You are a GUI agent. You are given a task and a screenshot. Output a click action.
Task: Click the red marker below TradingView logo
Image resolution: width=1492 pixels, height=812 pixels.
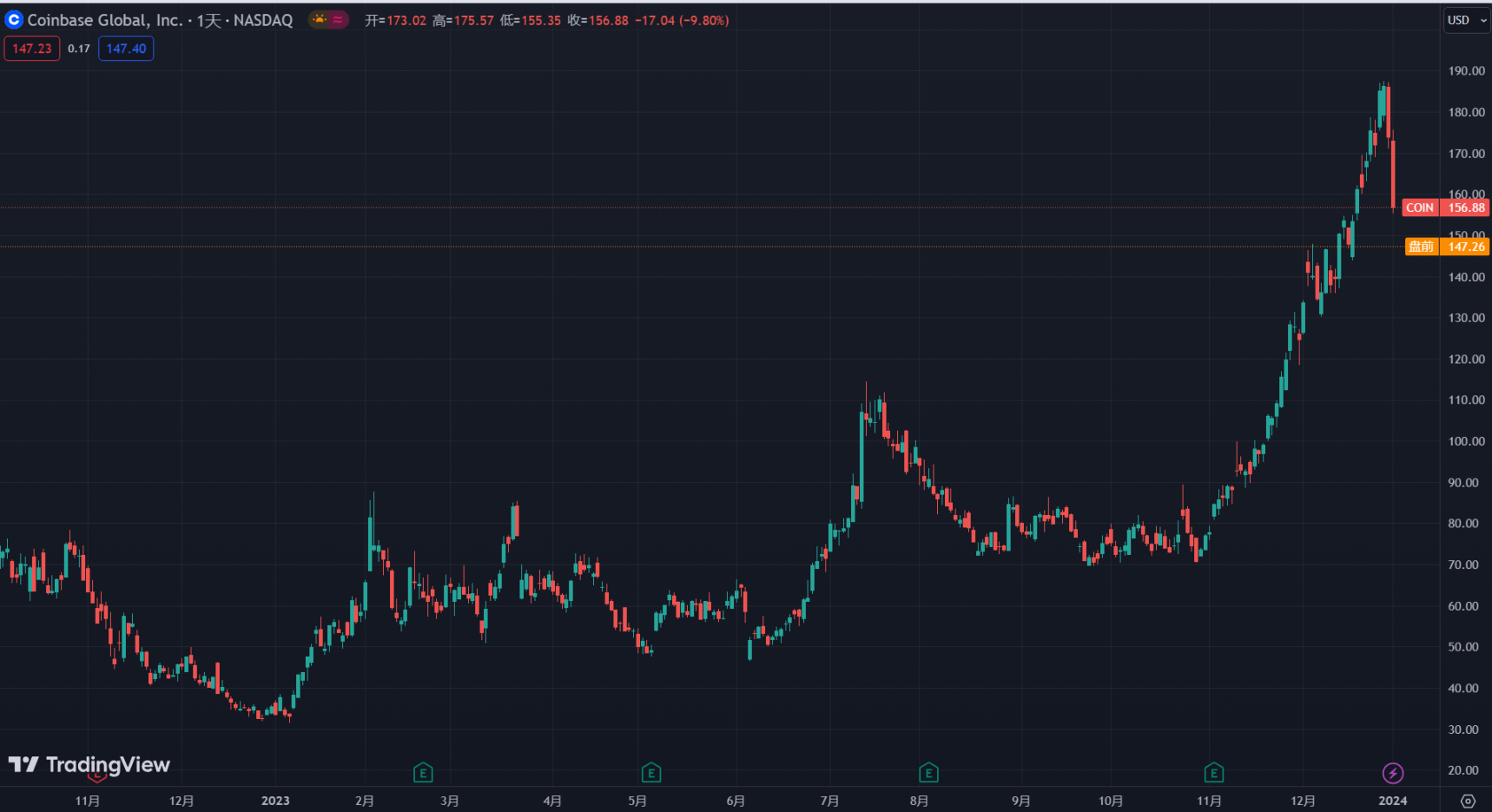pos(97,776)
